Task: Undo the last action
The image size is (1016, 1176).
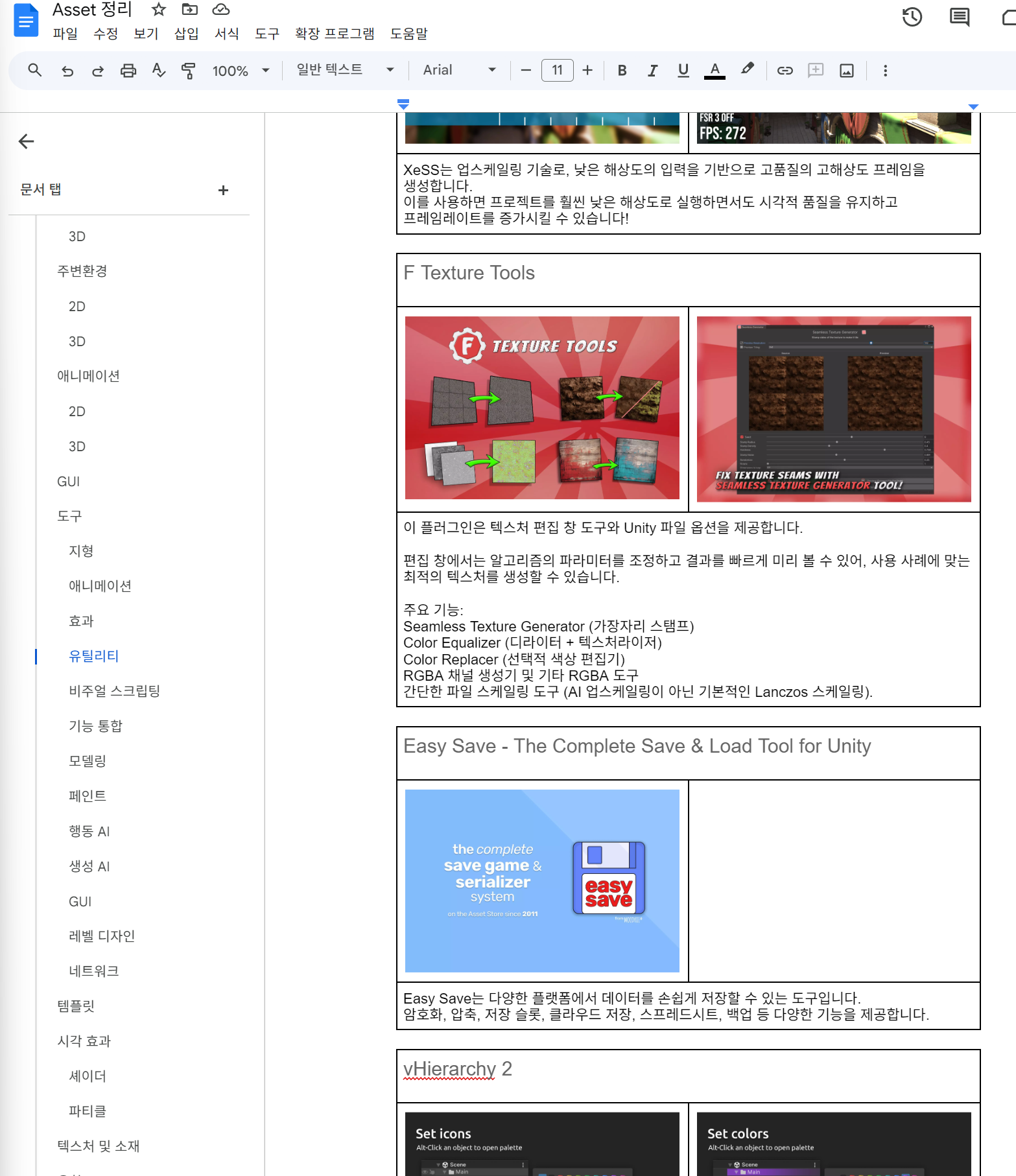Action: click(67, 71)
